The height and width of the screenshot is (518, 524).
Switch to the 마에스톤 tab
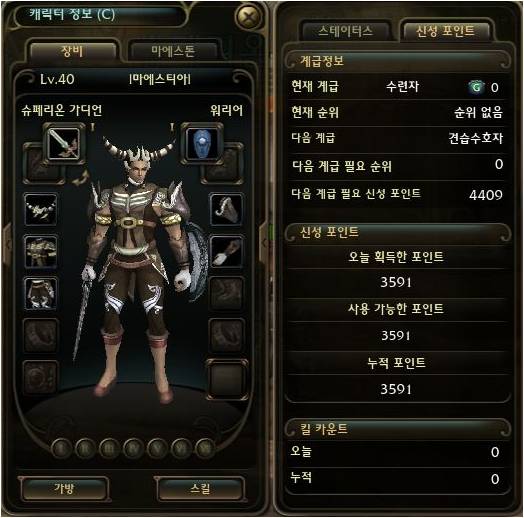(173, 51)
